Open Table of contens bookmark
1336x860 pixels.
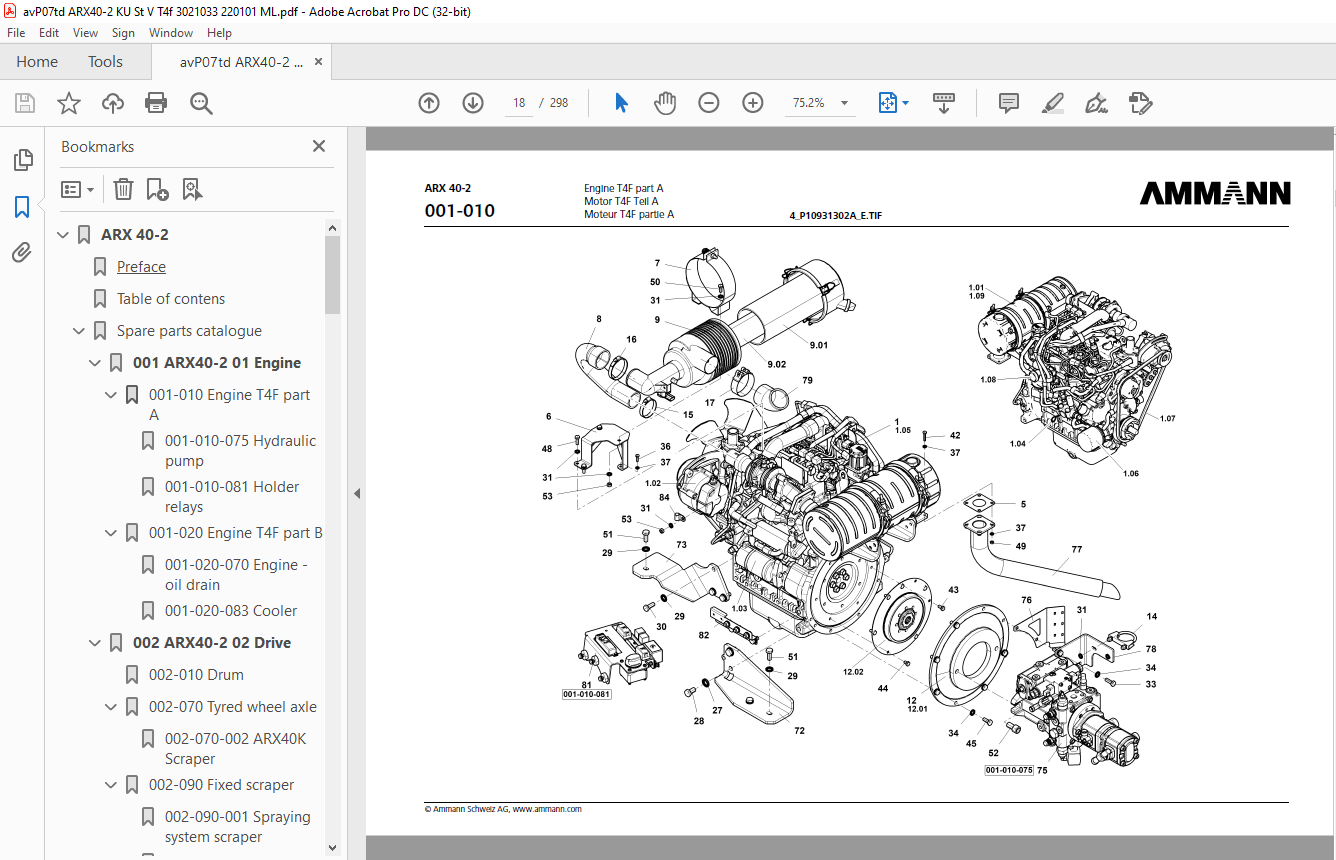coord(171,299)
